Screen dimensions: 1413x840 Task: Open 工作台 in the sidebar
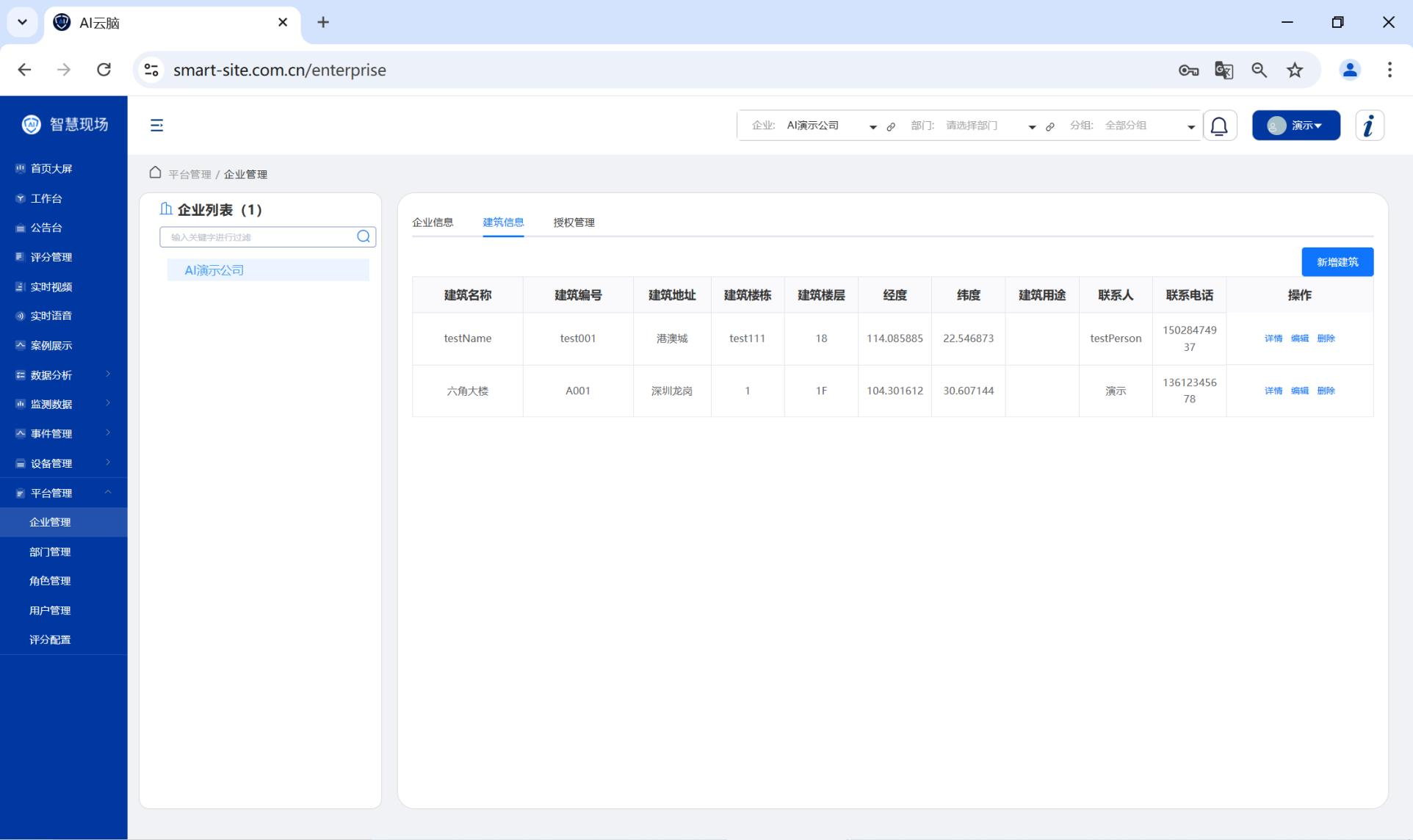[x=63, y=198]
